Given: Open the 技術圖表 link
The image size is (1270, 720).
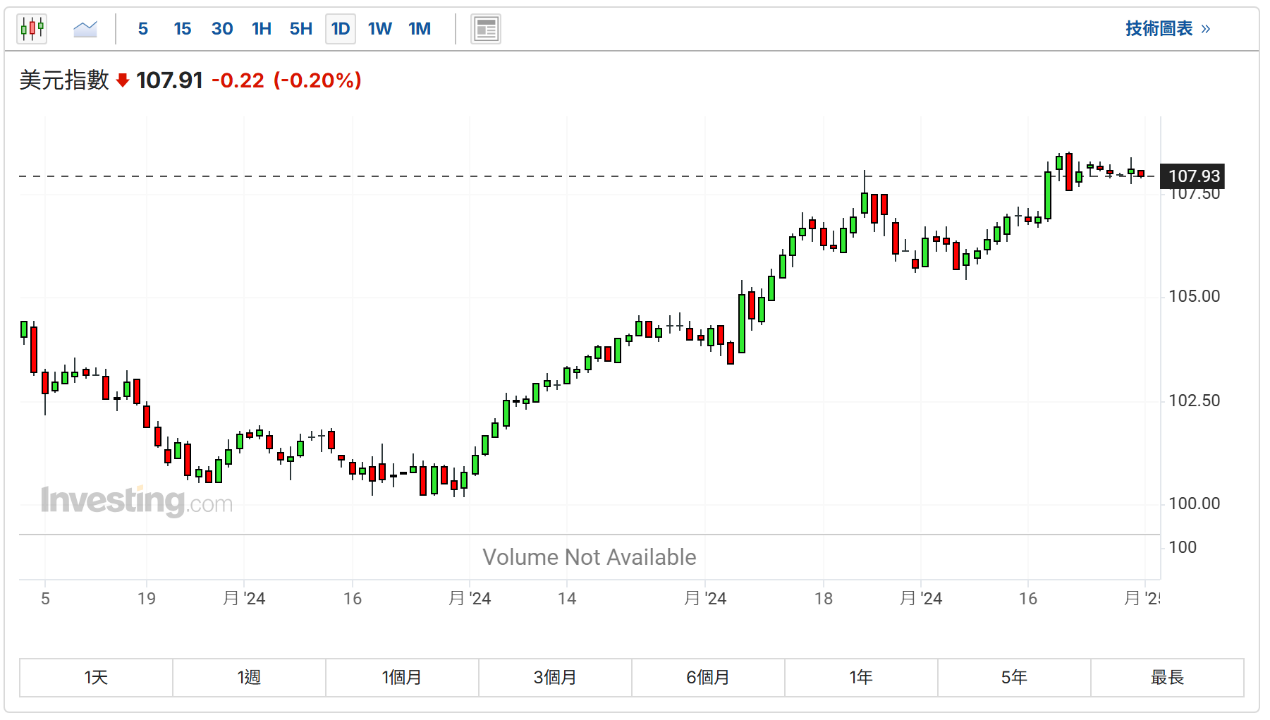Looking at the screenshot, I should click(1167, 29).
